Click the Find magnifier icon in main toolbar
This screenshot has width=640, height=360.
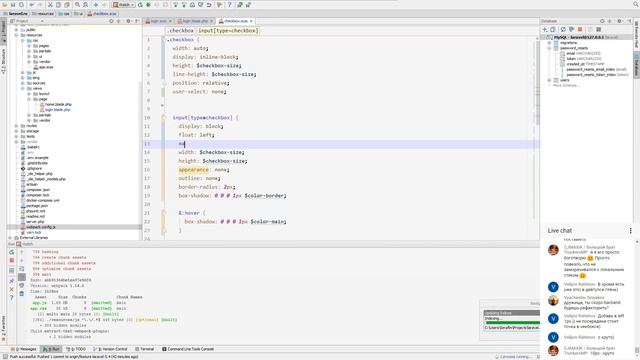77,4
